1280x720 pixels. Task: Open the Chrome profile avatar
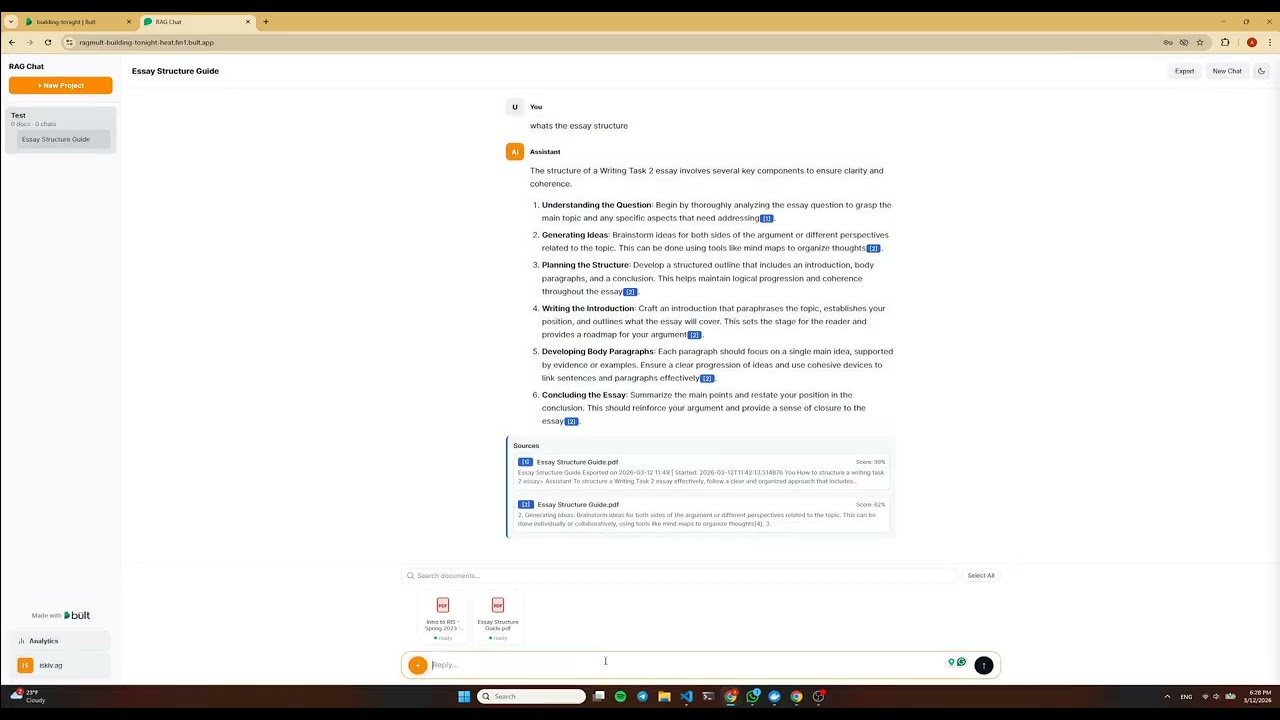coord(1251,42)
